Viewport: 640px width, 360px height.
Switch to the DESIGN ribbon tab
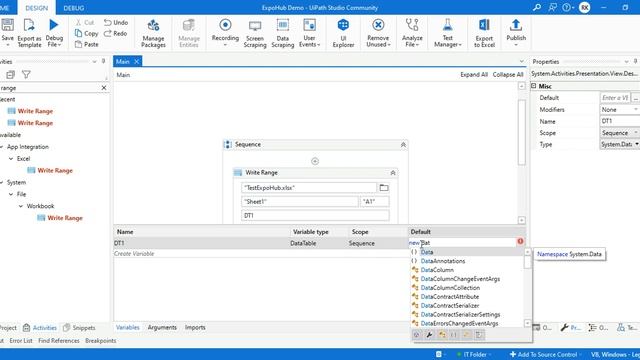(36, 8)
